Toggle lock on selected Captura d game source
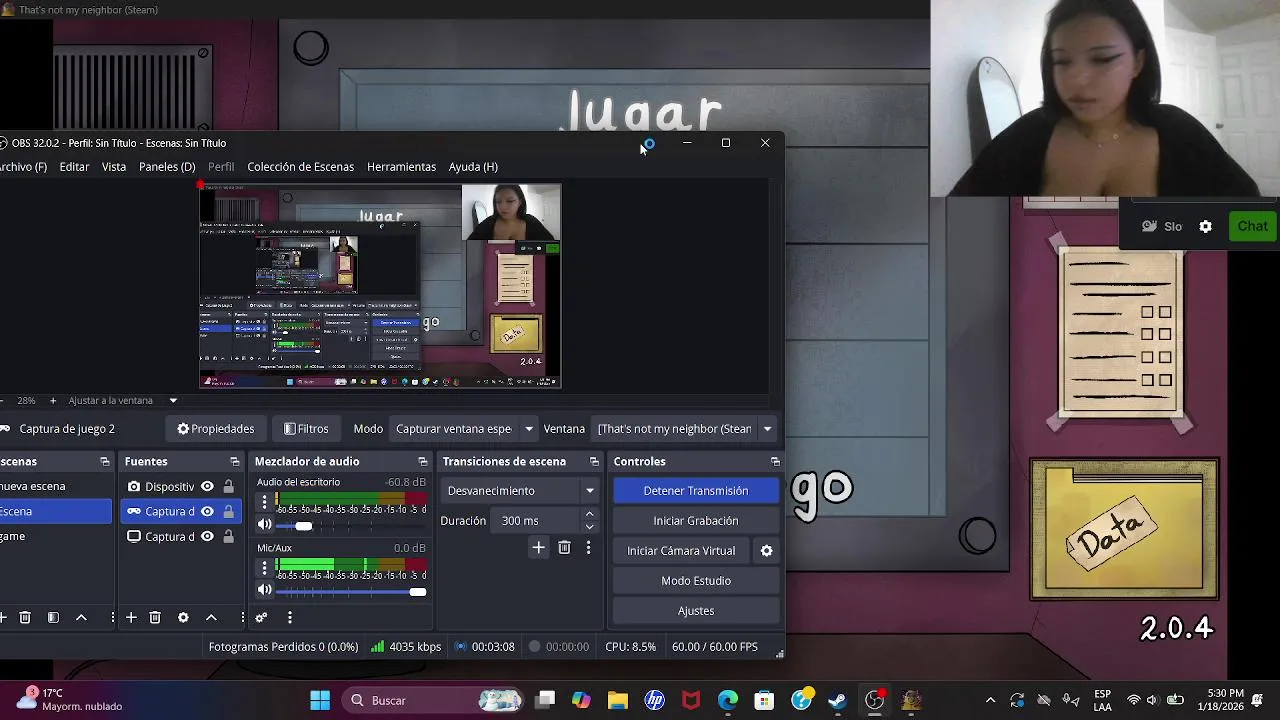 point(228,511)
